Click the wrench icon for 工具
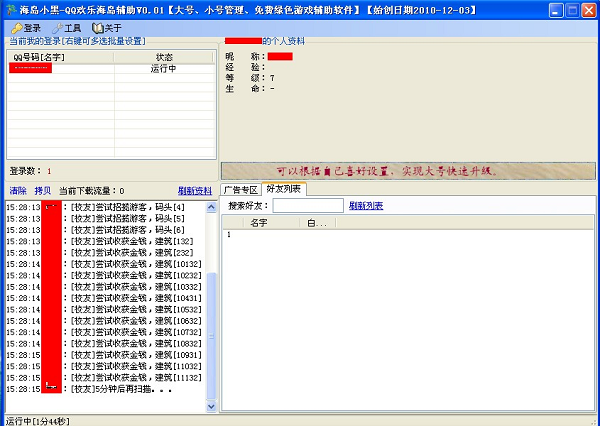The width and height of the screenshot is (600, 426). coord(57,28)
